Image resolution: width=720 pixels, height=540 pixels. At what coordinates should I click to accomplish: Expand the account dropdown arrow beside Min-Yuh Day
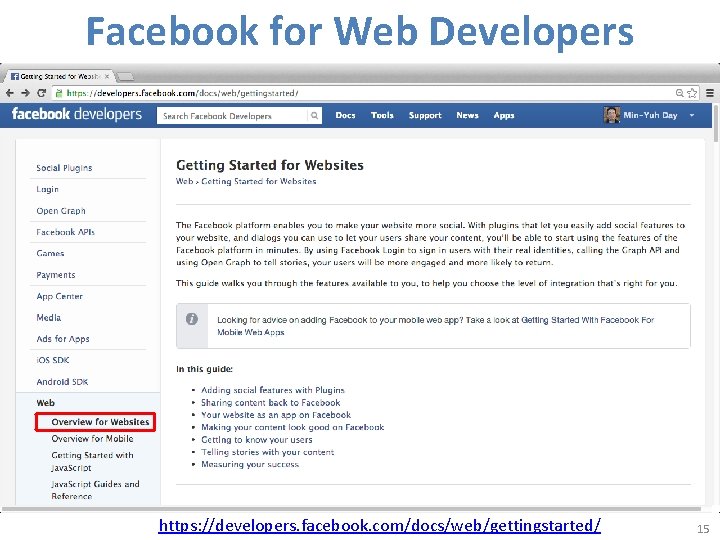point(692,115)
